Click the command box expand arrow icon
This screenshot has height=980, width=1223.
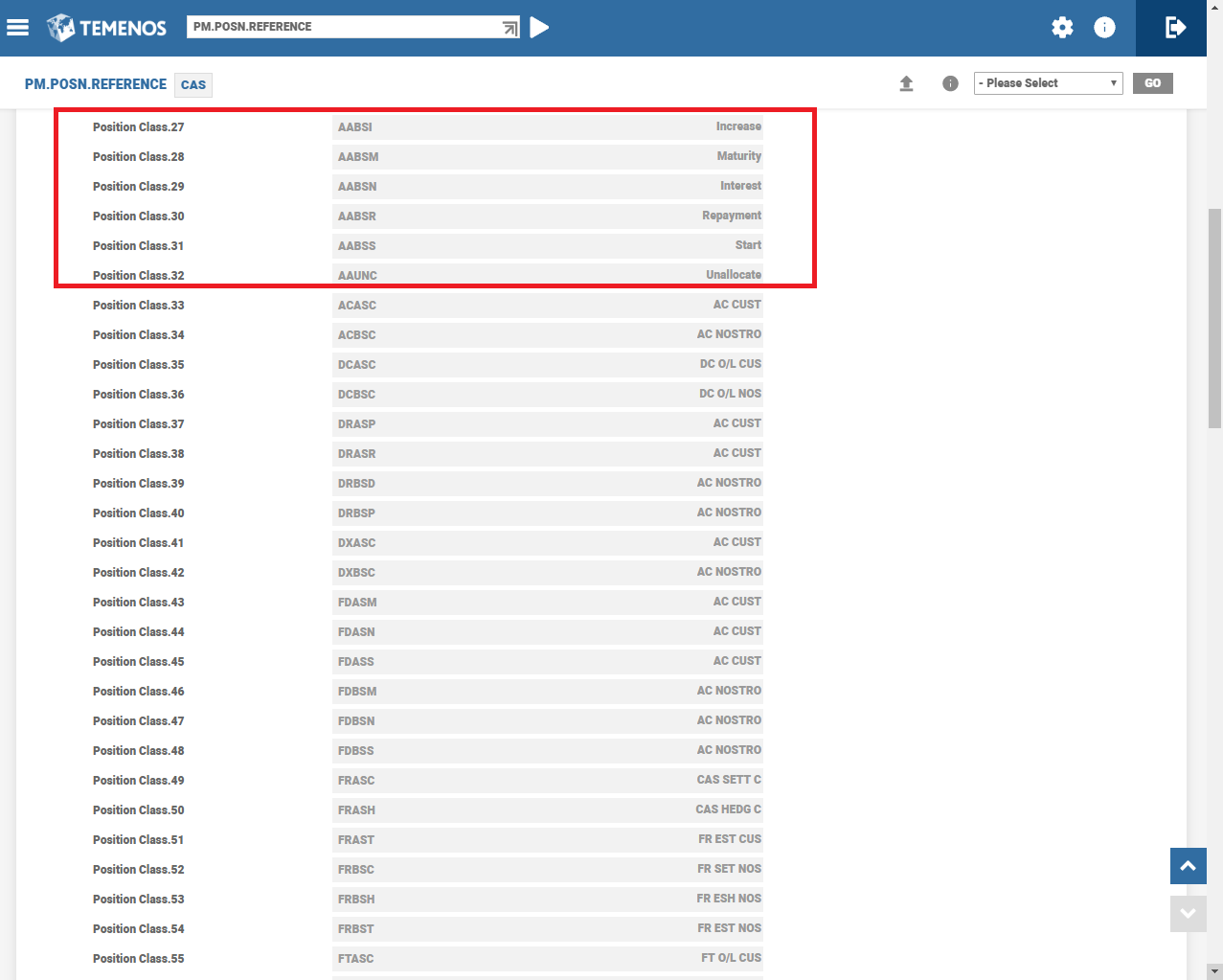click(x=510, y=28)
